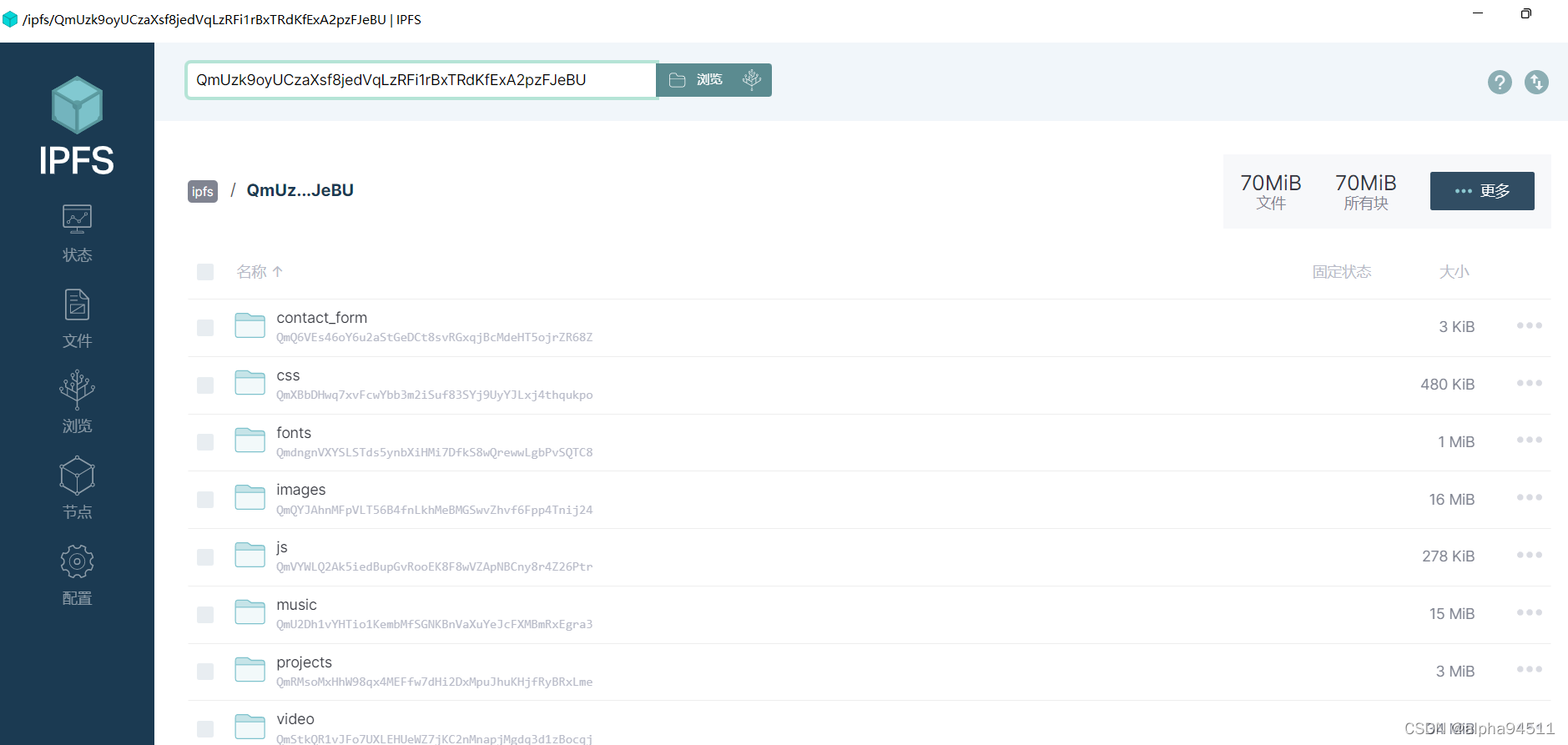The height and width of the screenshot is (745, 1568).
Task: Open the projects folder name
Action: pos(305,662)
